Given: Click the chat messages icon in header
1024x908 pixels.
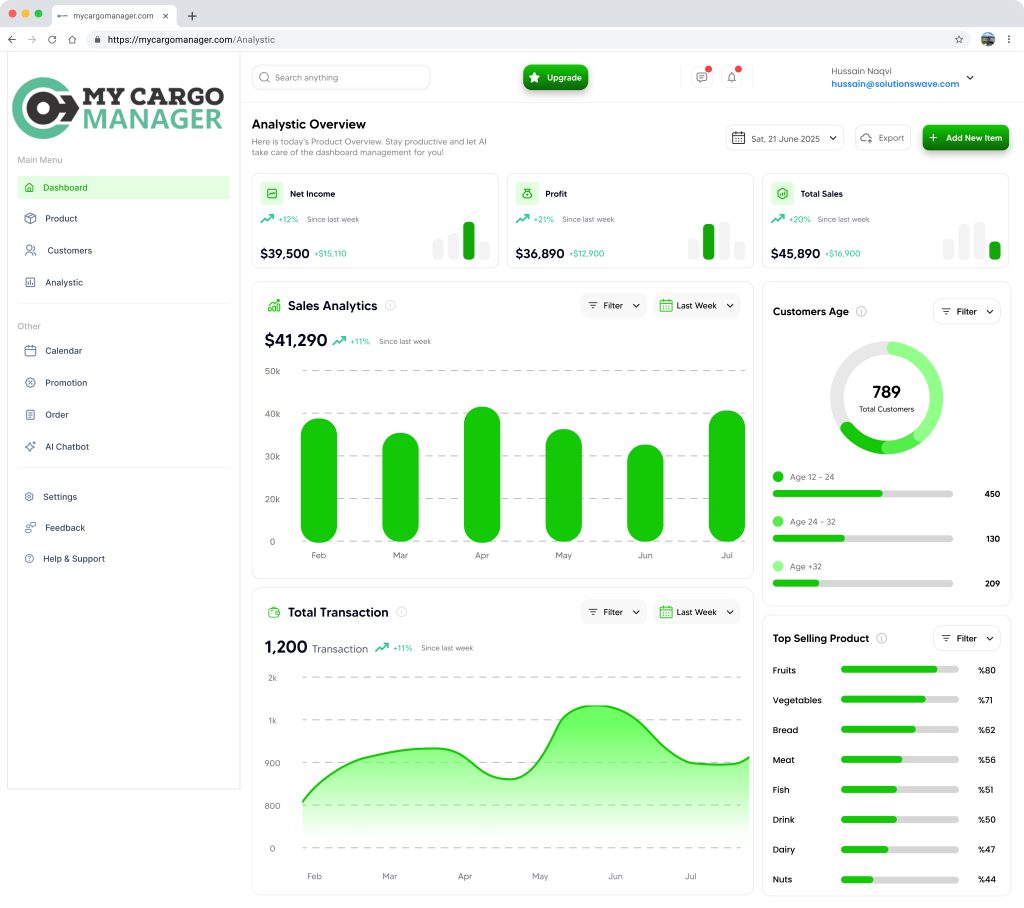Looking at the screenshot, I should pos(702,78).
